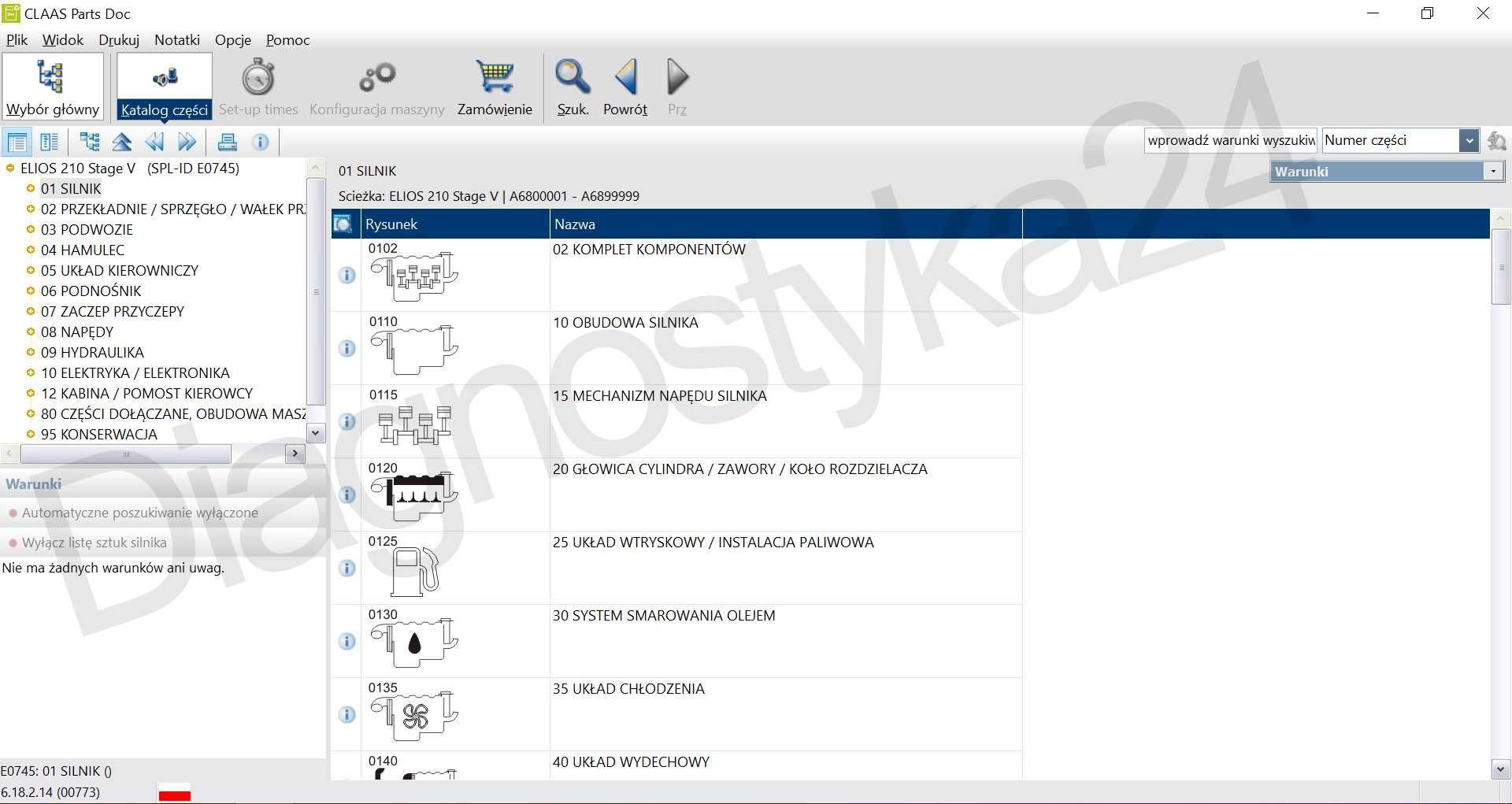Screen dimensions: 1512x804
Task: Expand 04 HAMULEC tree node
Action: [31, 250]
